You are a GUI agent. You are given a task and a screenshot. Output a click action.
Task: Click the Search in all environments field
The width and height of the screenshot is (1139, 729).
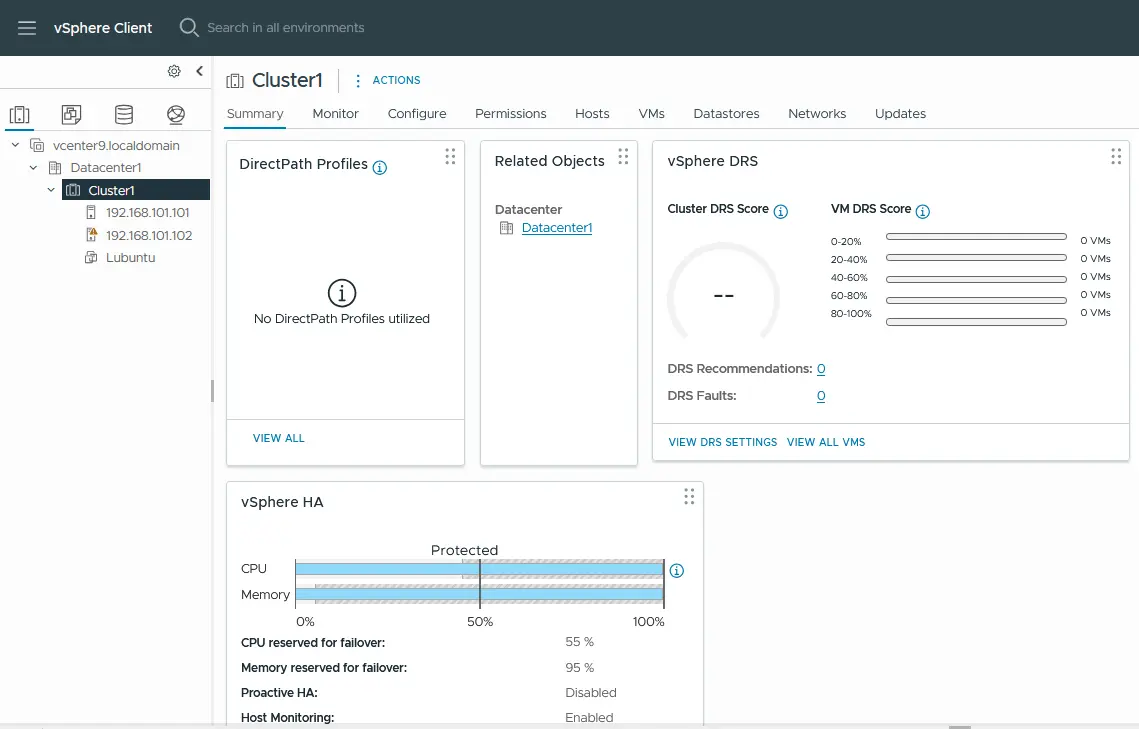click(x=283, y=27)
